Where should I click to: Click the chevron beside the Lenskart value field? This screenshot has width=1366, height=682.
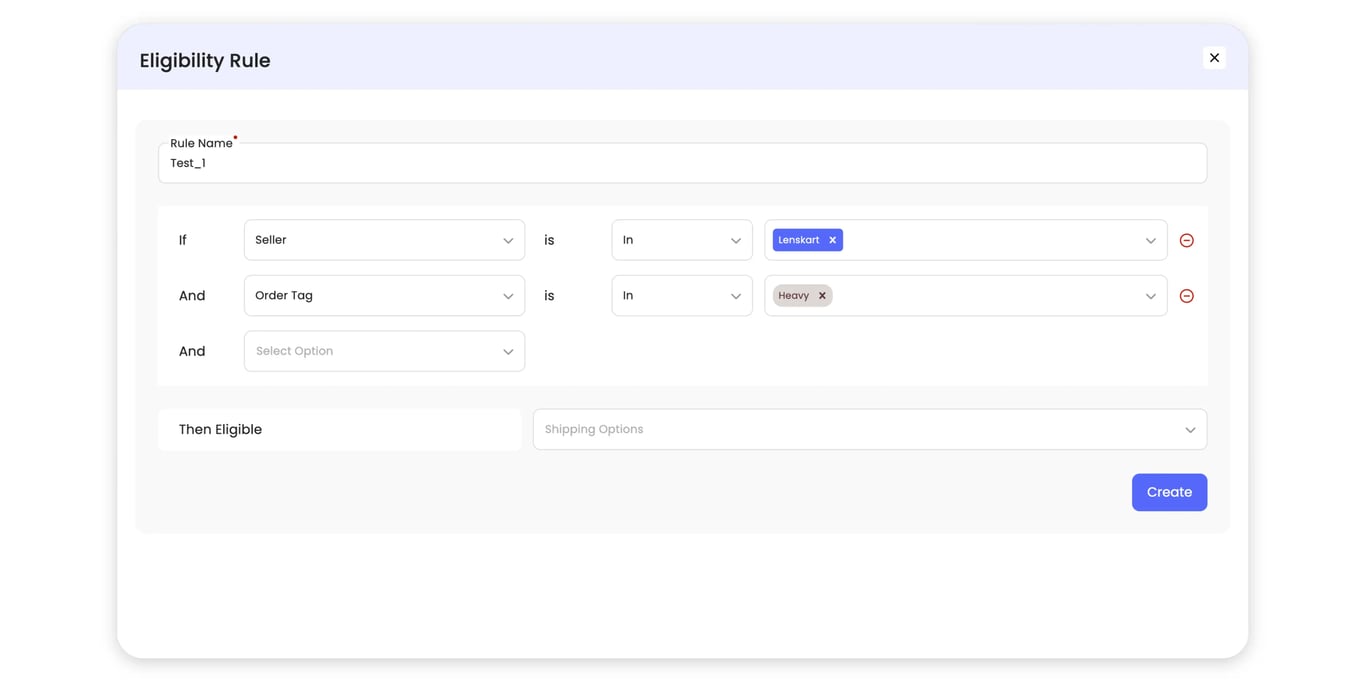(1150, 240)
